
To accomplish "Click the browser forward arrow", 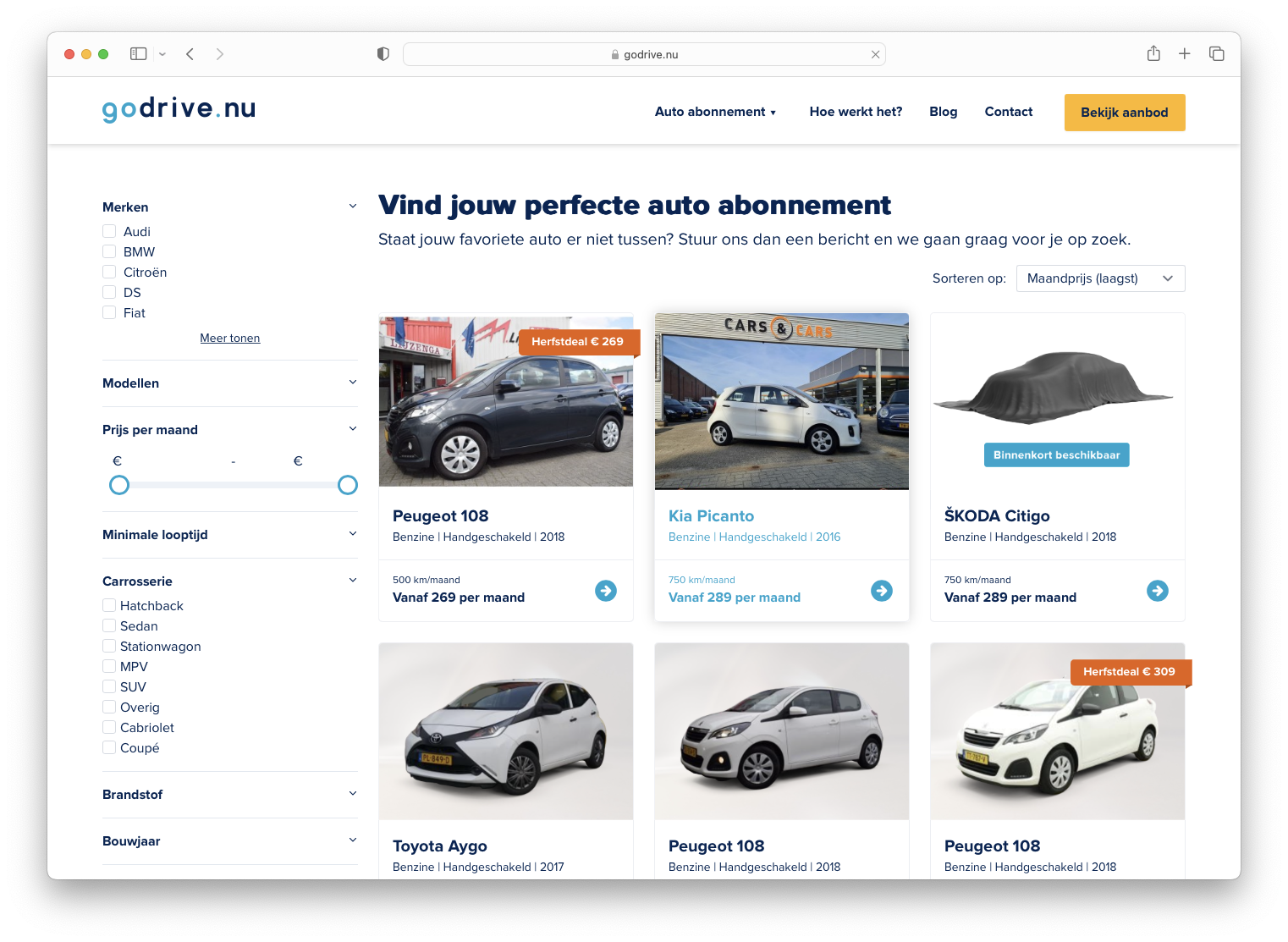I will (220, 54).
